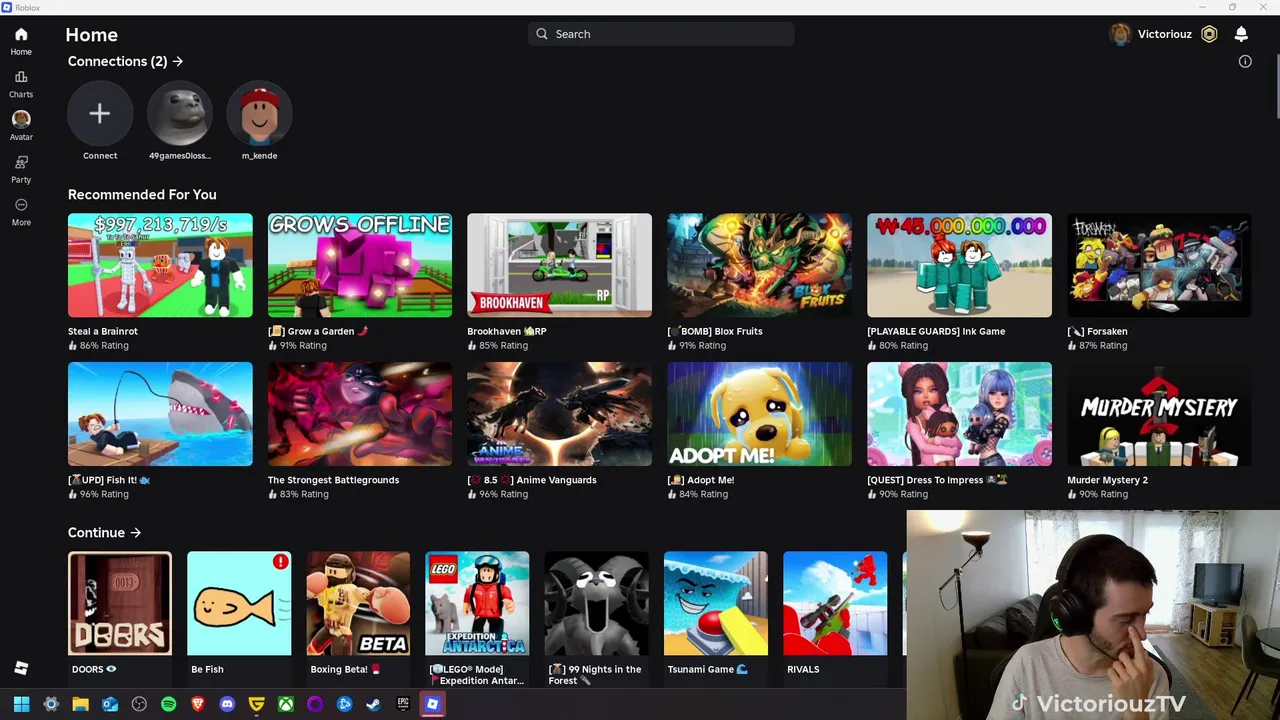
Task: Open Blox Fruits game thumbnail
Action: 759,265
